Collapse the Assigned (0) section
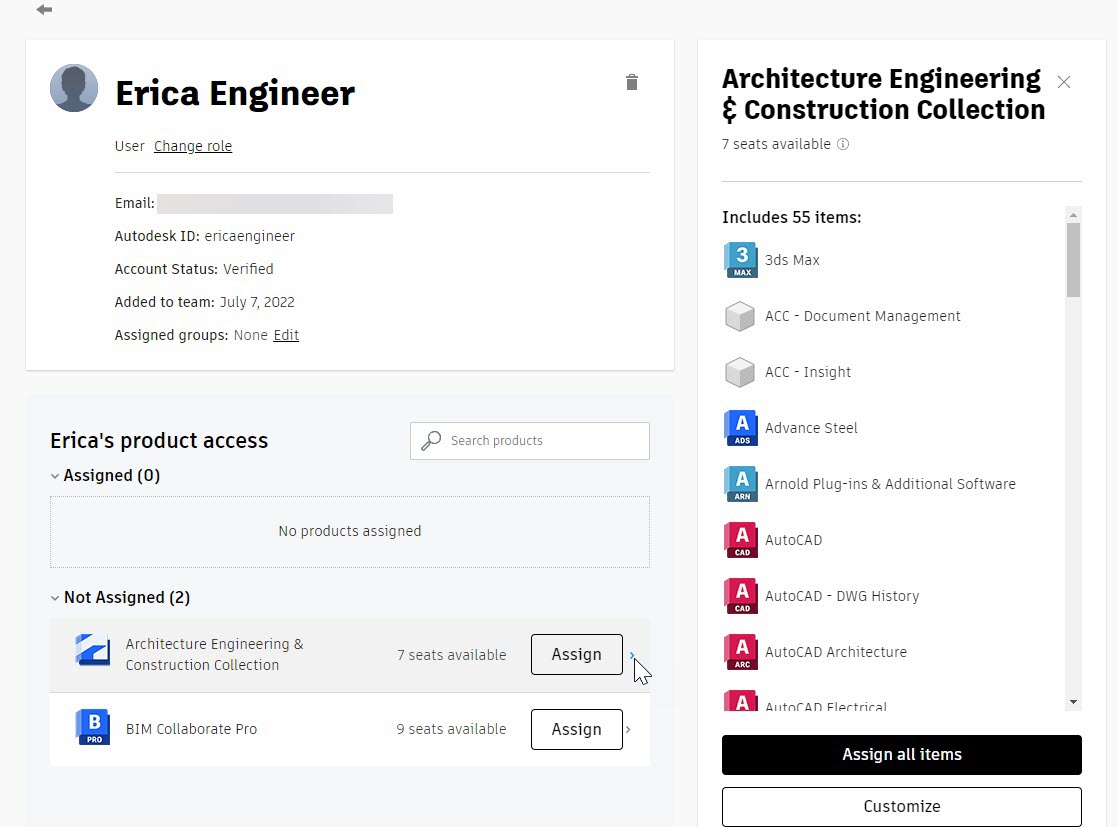1118x827 pixels. 55,476
